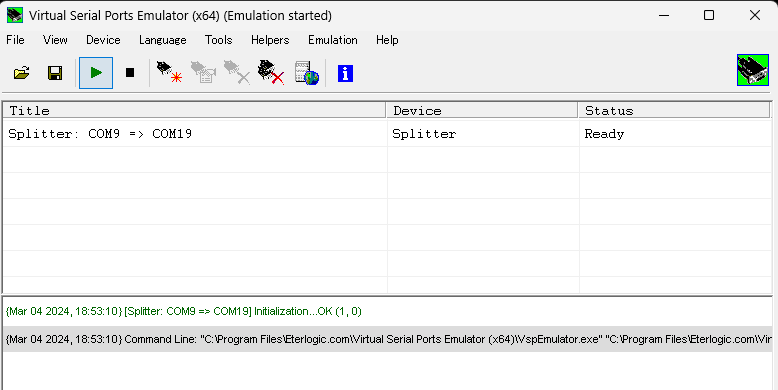Viewport: 778px width, 390px height.
Task: Click the green serial connector logo
Action: click(x=753, y=70)
